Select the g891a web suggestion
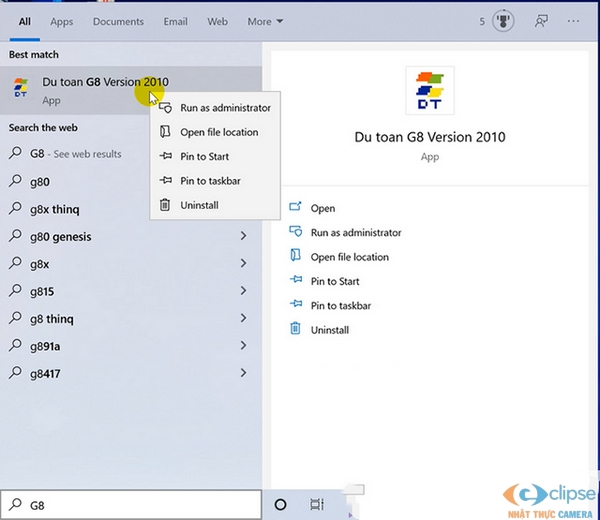This screenshot has width=600, height=520. pos(131,346)
